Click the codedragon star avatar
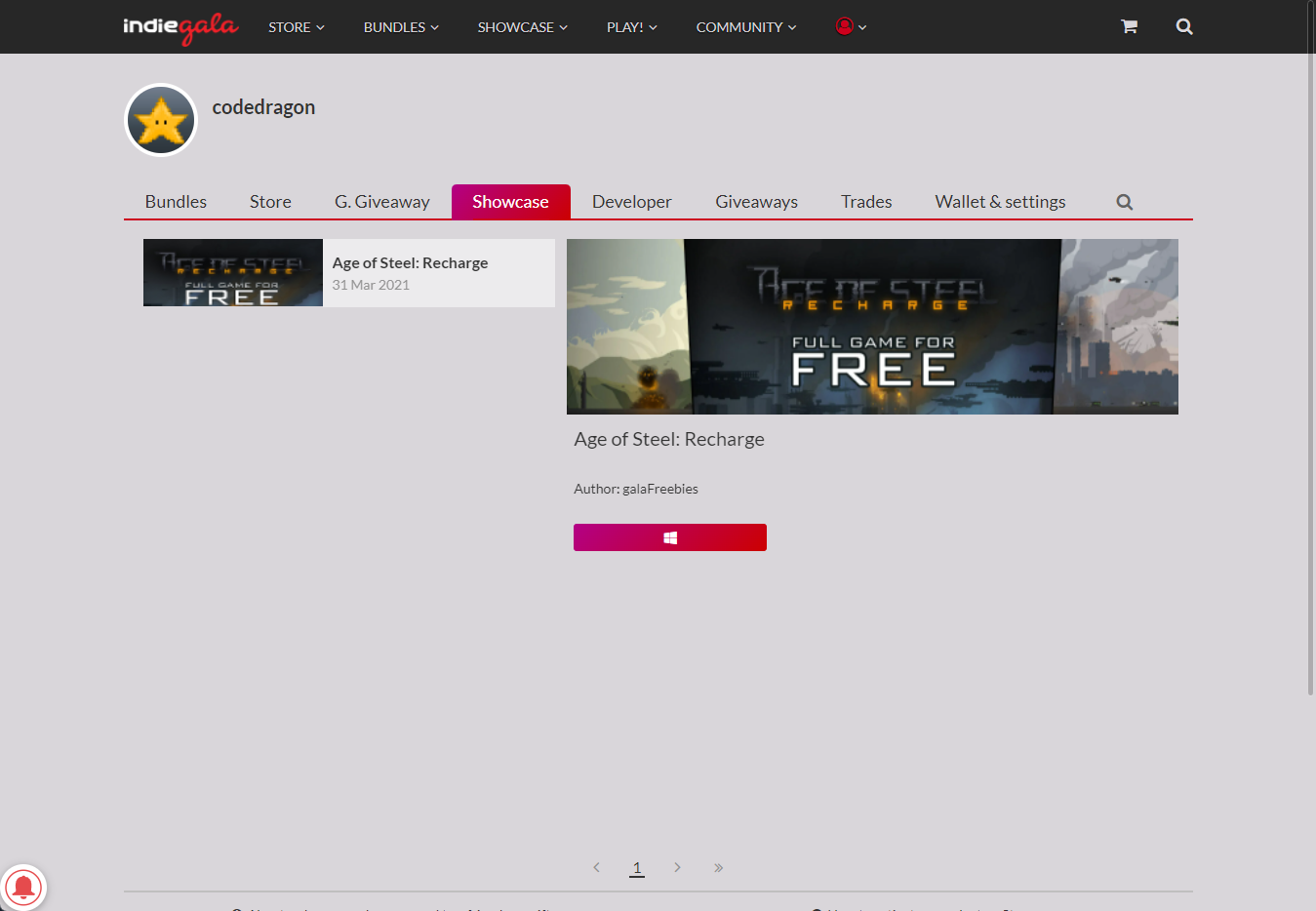The image size is (1316, 911). point(161,120)
